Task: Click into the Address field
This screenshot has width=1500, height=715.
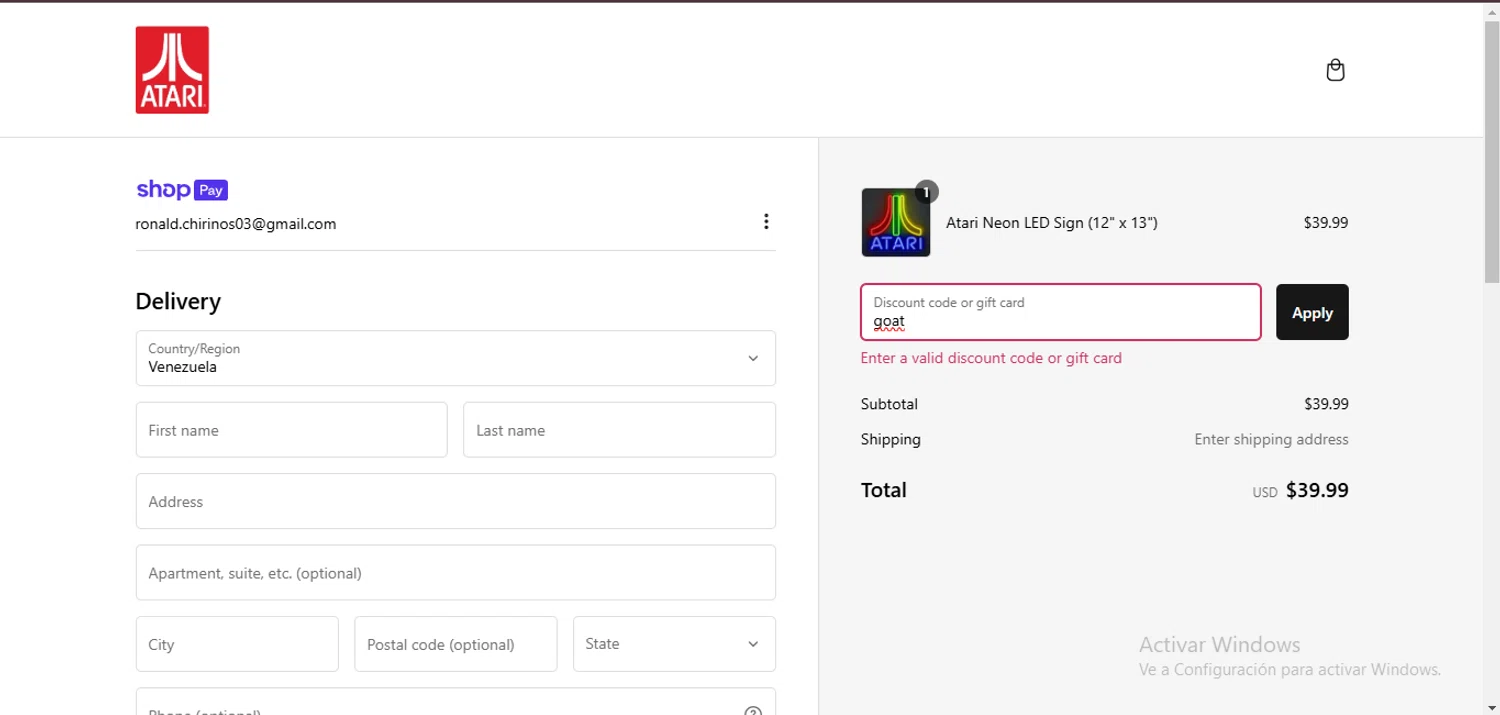Action: pos(456,501)
